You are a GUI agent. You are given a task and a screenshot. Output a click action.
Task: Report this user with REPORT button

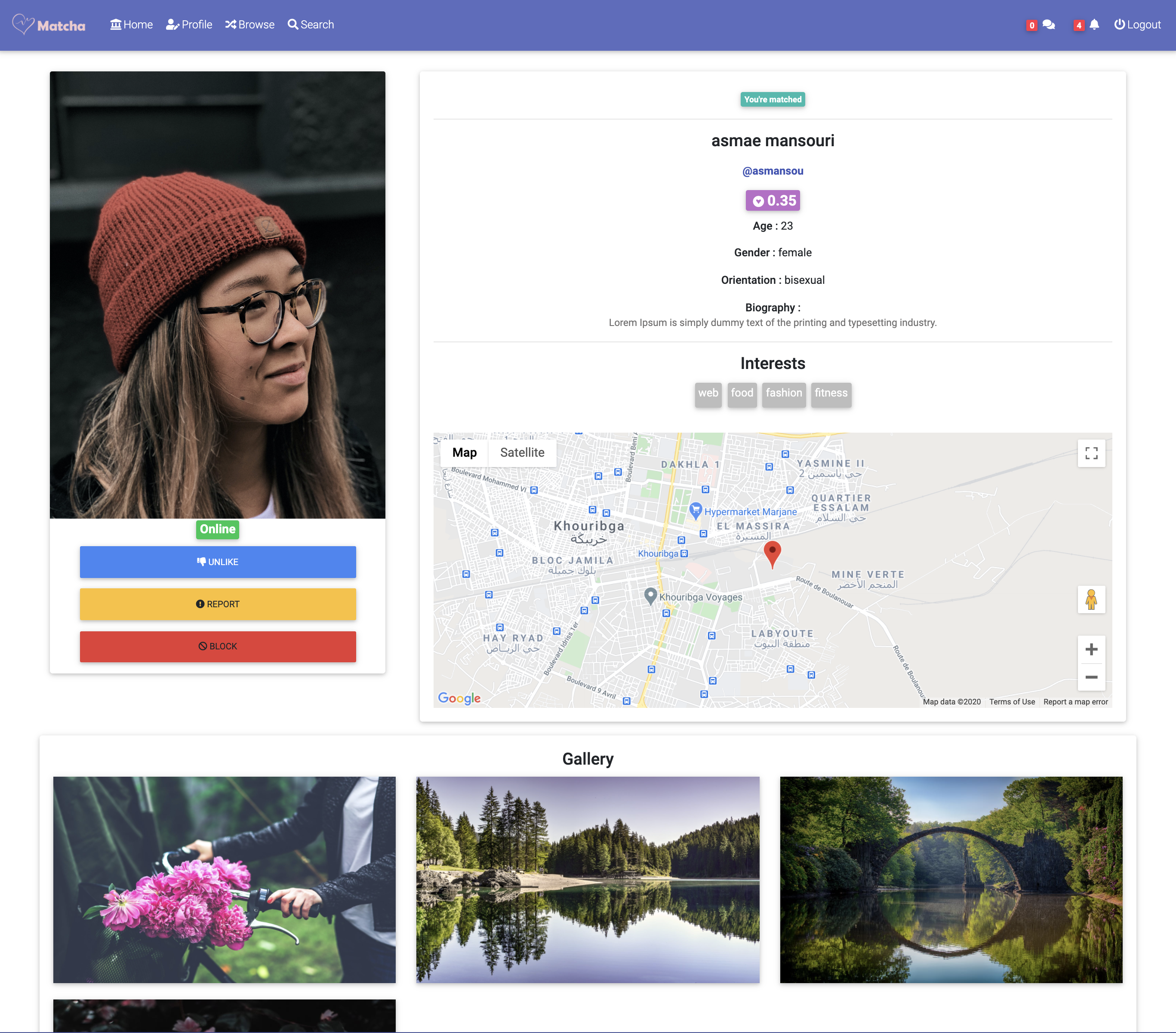[x=218, y=604]
